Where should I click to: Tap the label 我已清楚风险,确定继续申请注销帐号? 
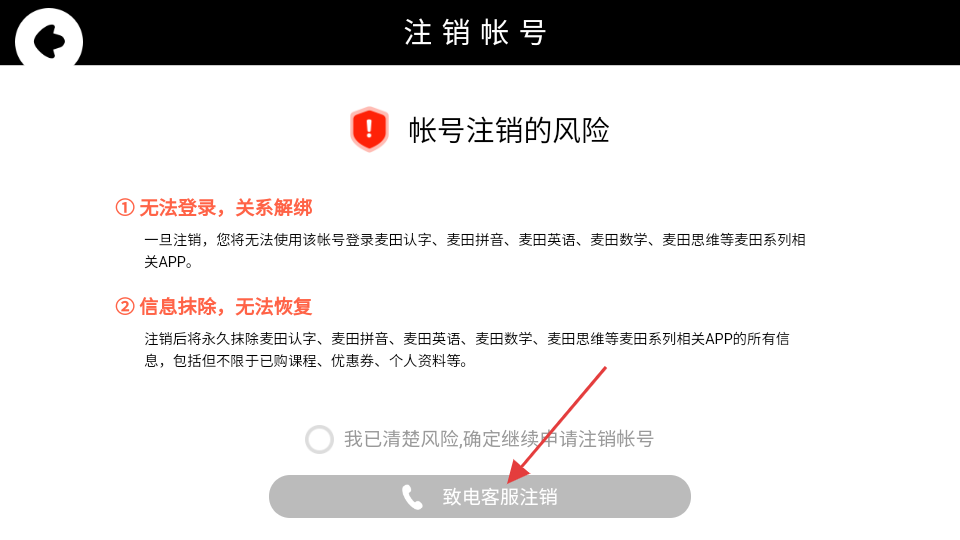[x=498, y=439]
